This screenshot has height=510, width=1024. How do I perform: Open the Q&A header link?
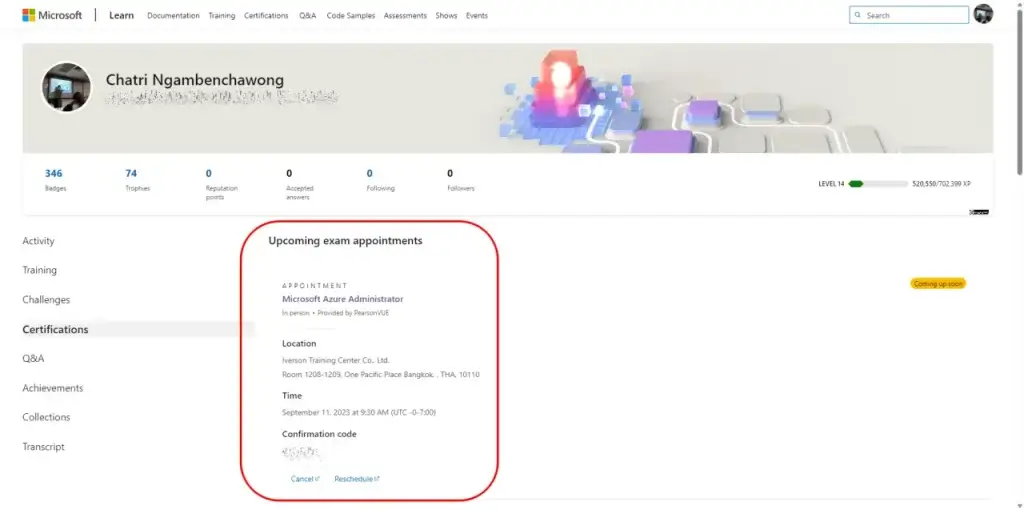click(308, 16)
